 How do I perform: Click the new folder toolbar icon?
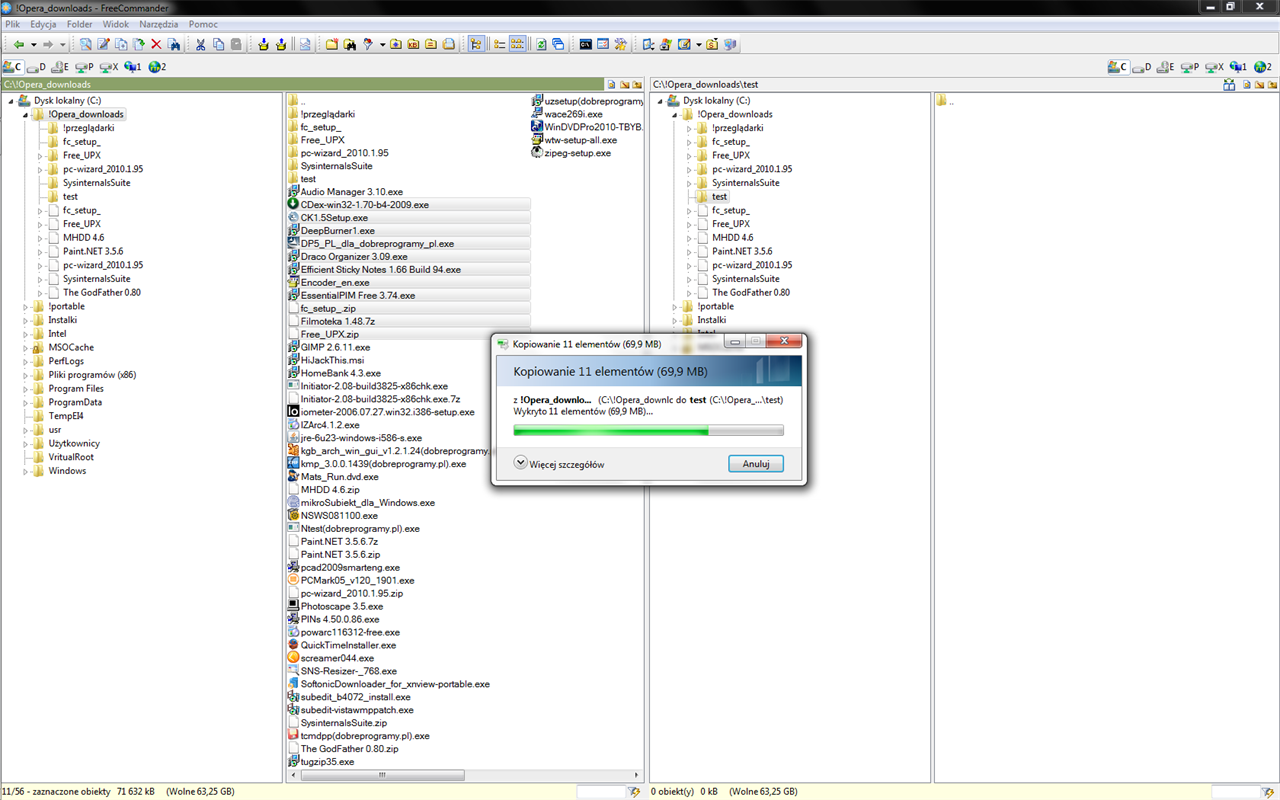pyautogui.click(x=331, y=44)
